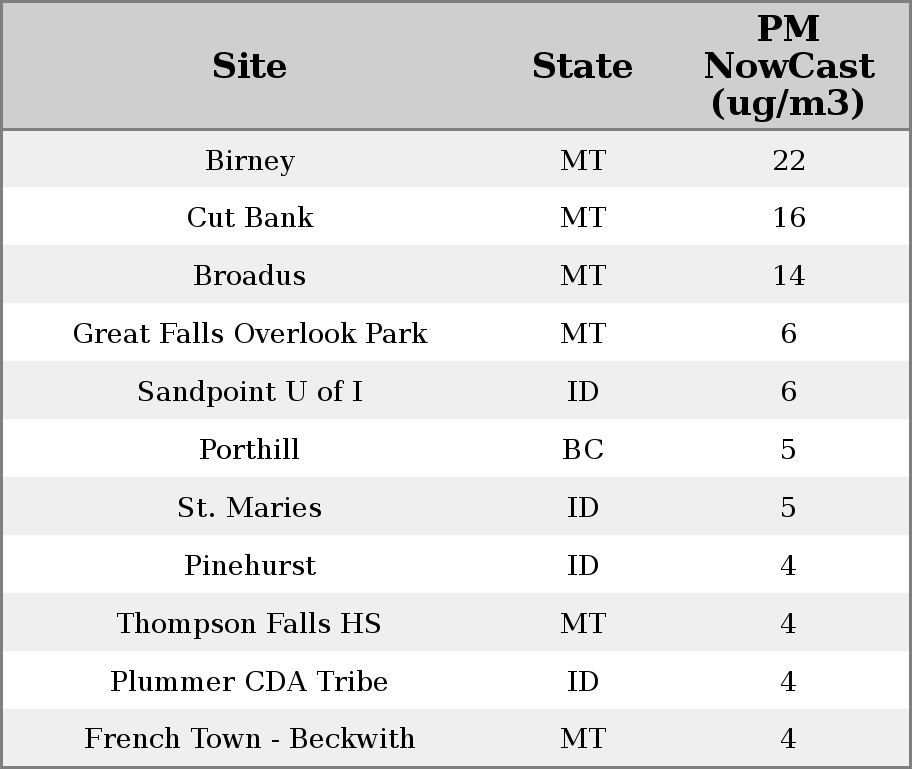The image size is (912, 769).
Task: Click the PM NowCast column header
Action: (x=788, y=66)
